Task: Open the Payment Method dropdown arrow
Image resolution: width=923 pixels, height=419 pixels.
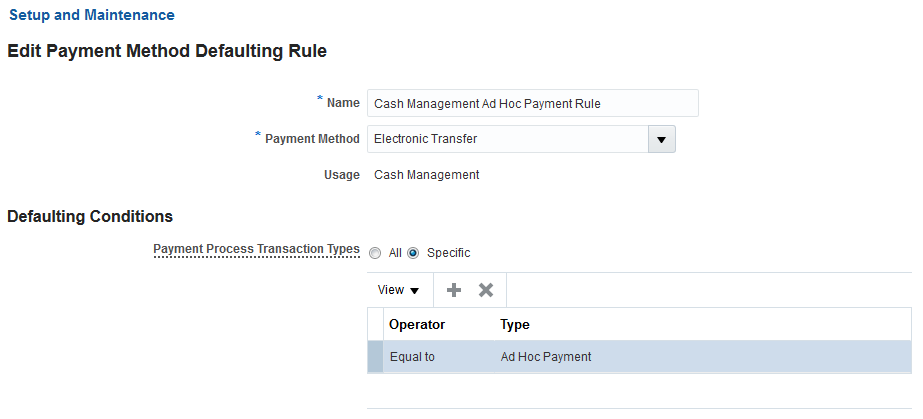Action: tap(661, 139)
